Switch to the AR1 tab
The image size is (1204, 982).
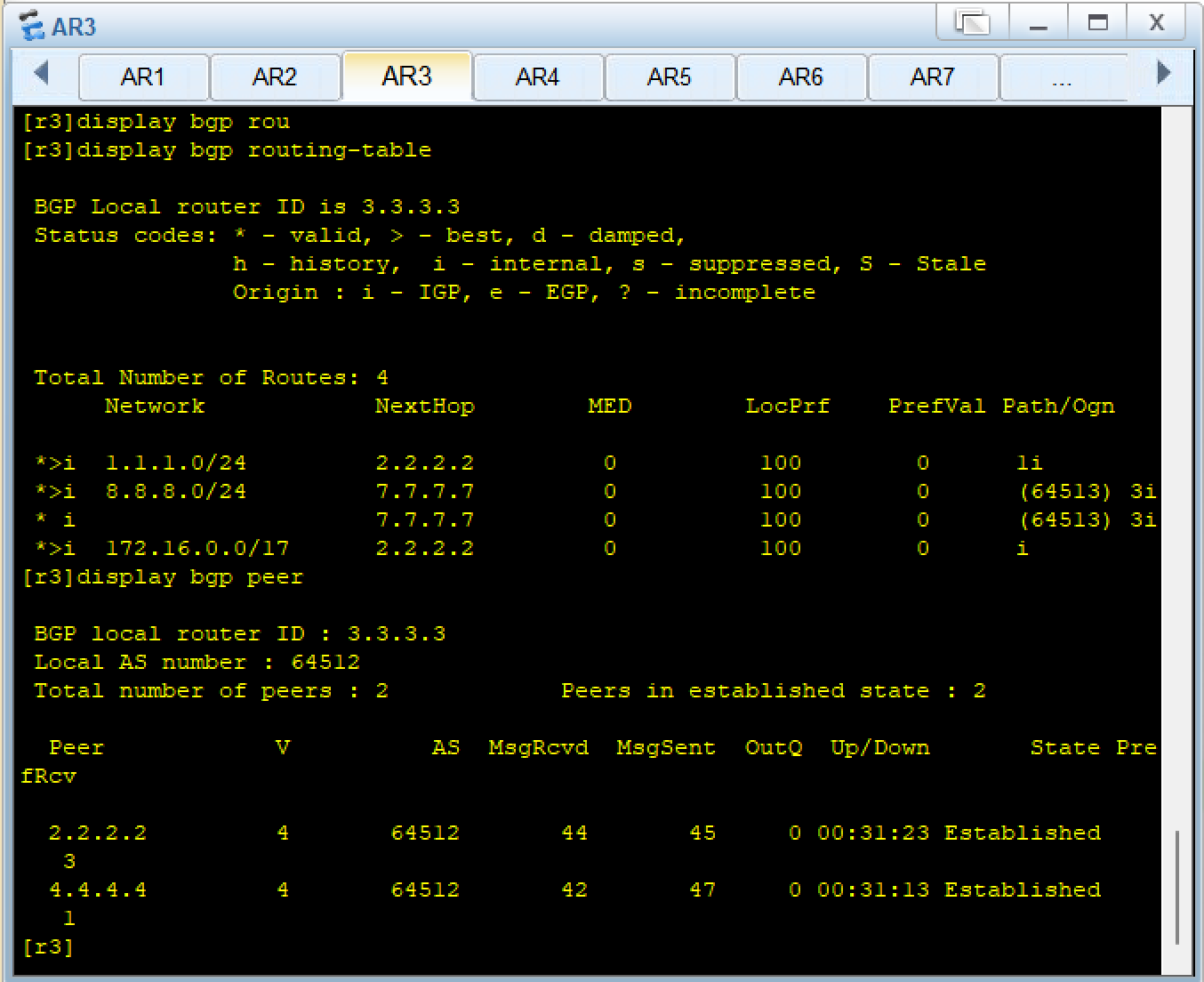pos(143,77)
